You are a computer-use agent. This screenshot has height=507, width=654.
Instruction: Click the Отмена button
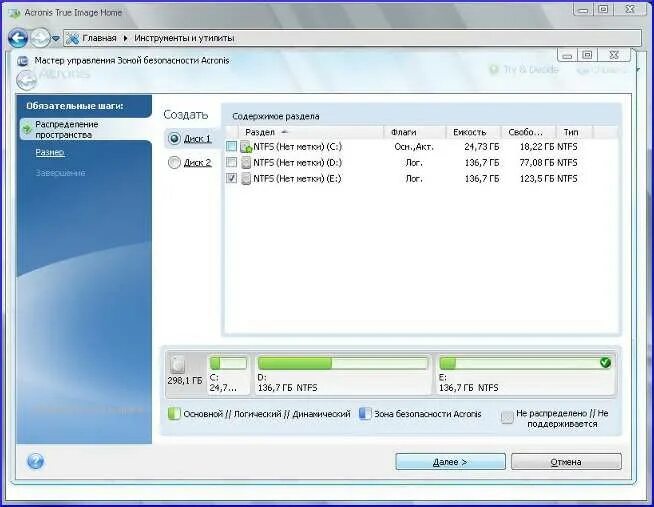click(566, 462)
